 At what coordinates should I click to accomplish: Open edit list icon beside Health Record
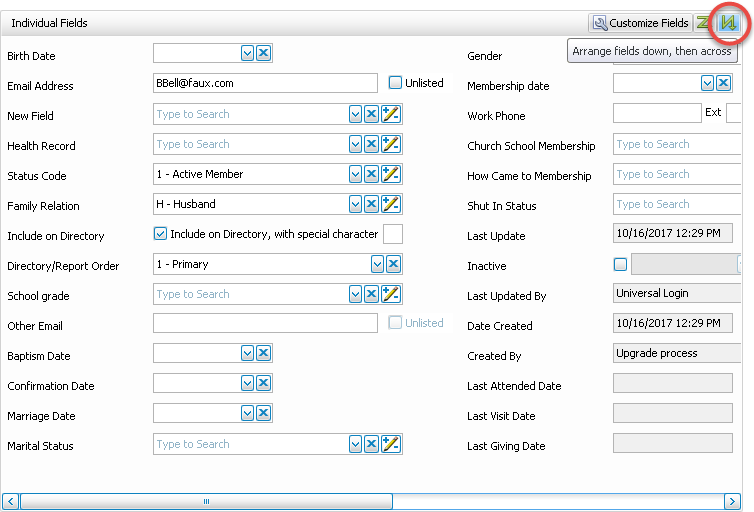[391, 144]
